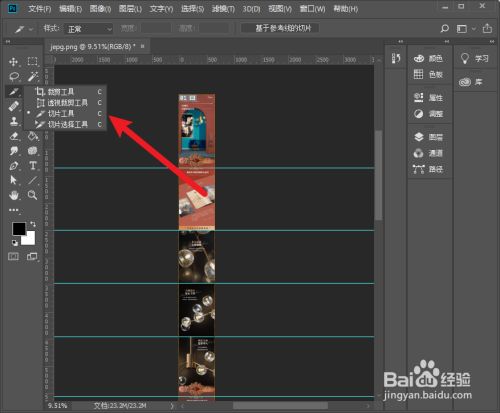Viewport: 500px width, 413px height.
Task: Reset default foreground and background colors
Action: pos(15,243)
